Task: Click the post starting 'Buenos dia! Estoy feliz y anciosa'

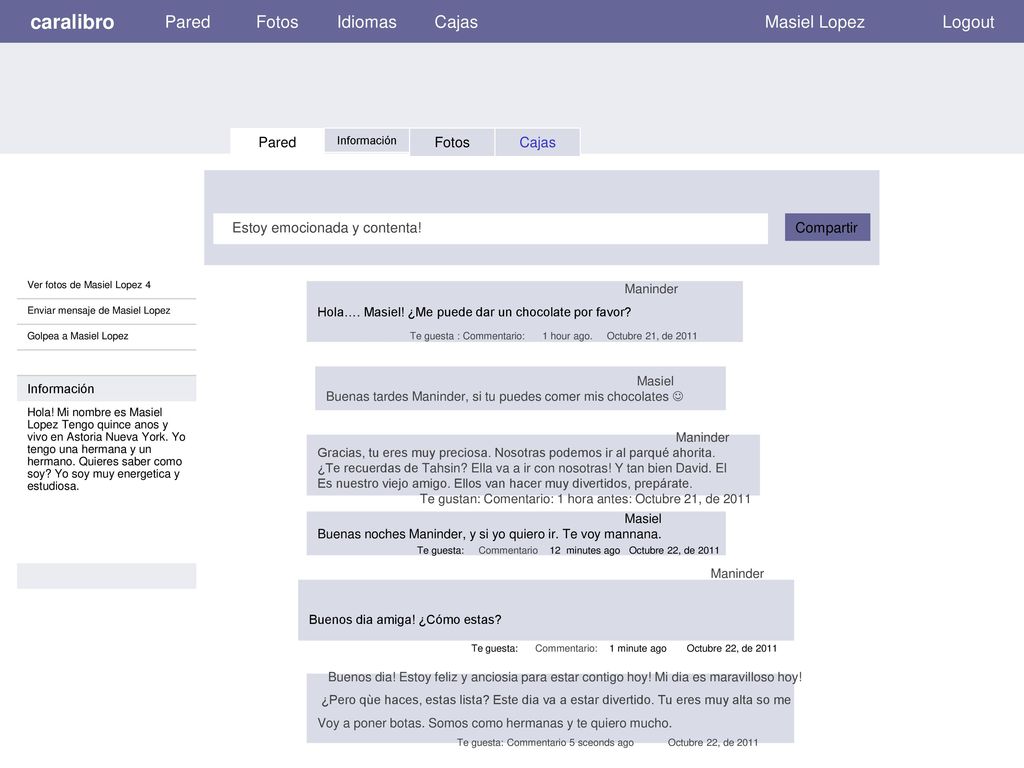Action: tap(560, 700)
